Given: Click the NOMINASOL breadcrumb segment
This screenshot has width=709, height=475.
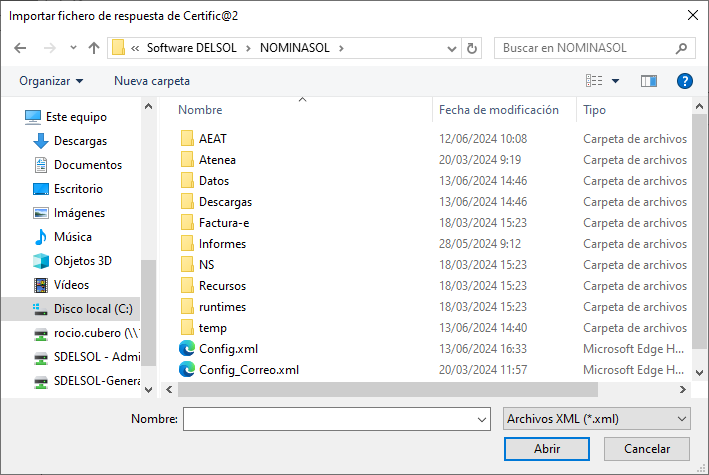Looking at the screenshot, I should tap(294, 48).
